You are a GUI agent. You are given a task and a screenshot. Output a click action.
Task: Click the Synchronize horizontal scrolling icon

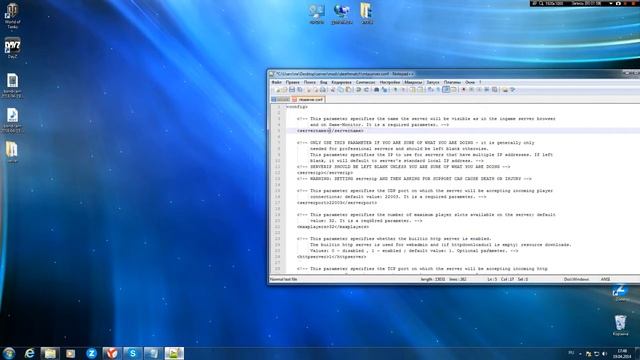point(420,89)
